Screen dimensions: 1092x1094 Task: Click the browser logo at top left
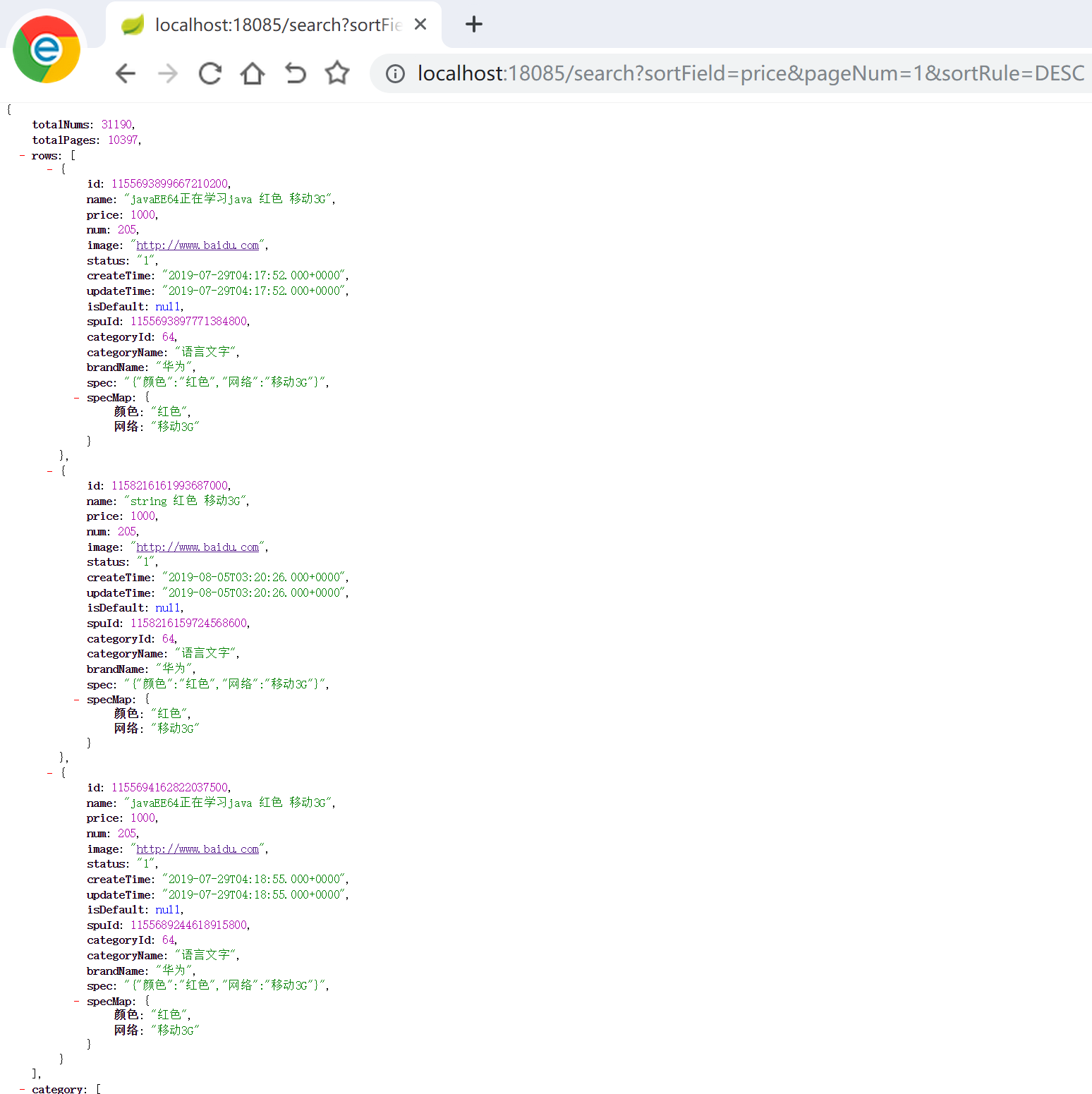(x=47, y=49)
